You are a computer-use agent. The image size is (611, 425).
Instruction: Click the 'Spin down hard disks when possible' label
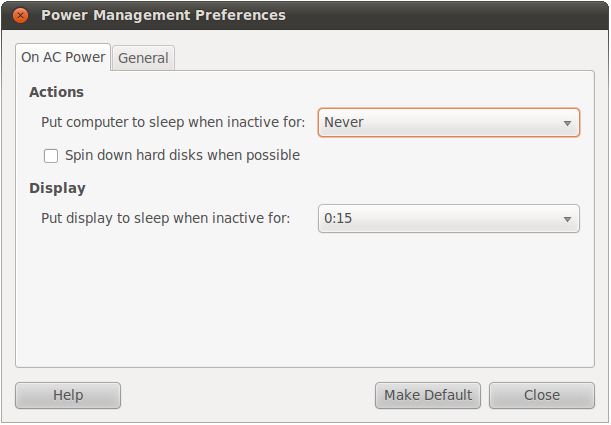[182, 156]
